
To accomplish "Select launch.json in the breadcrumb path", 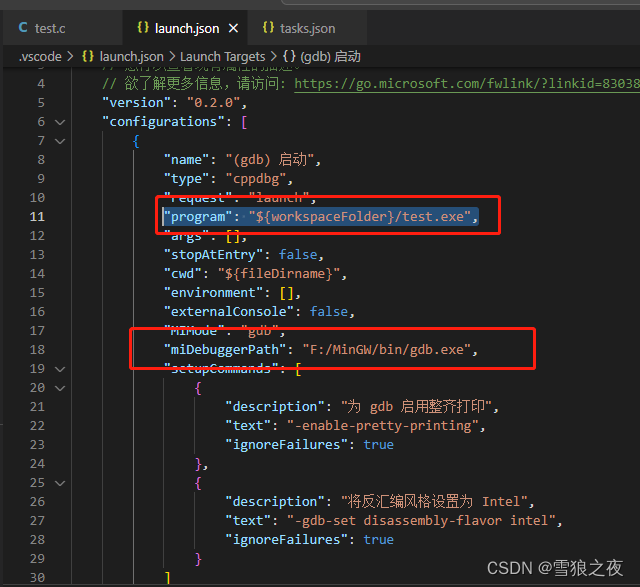I will [131, 56].
